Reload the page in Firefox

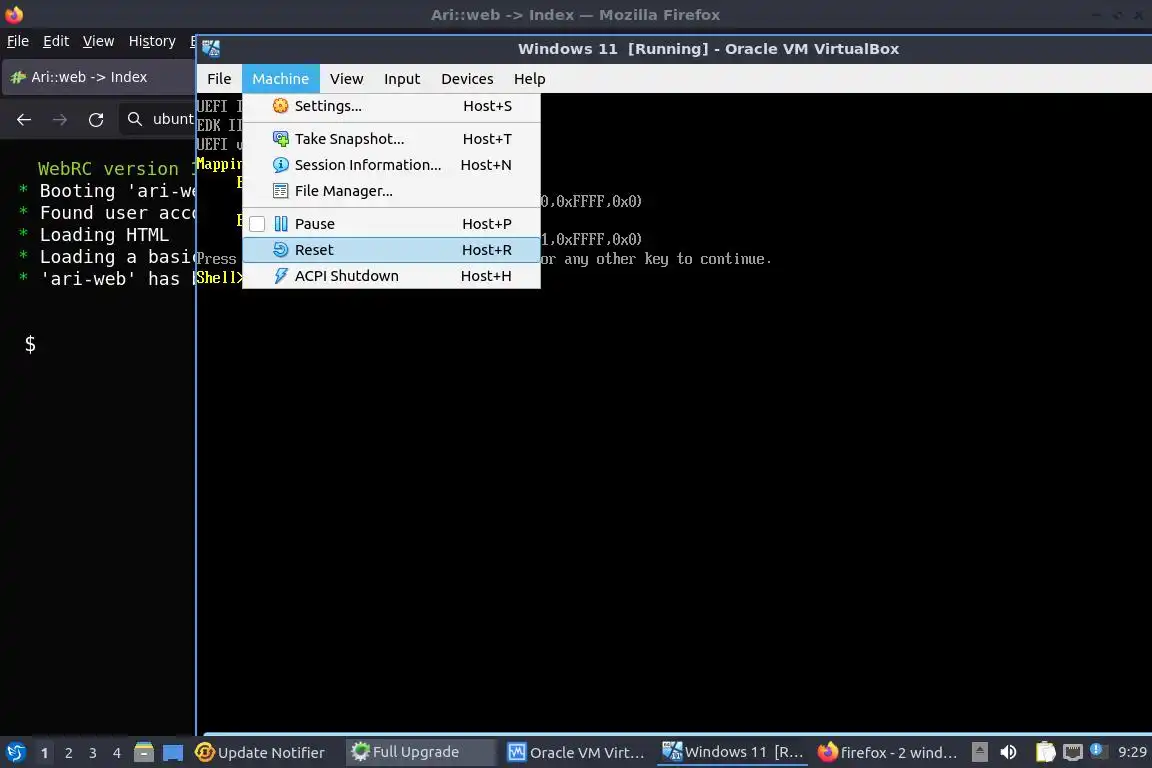click(96, 119)
